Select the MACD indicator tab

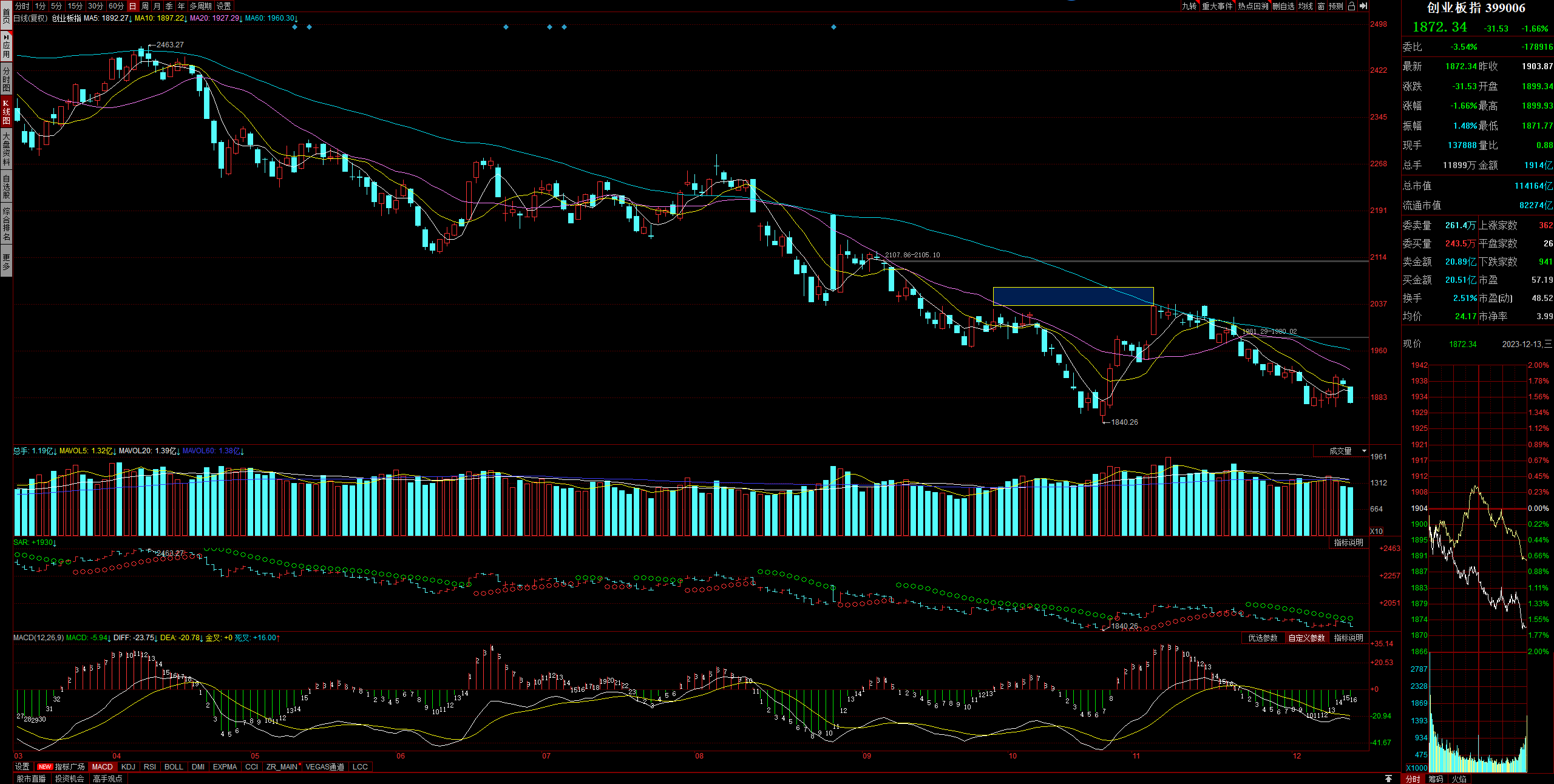(x=103, y=767)
